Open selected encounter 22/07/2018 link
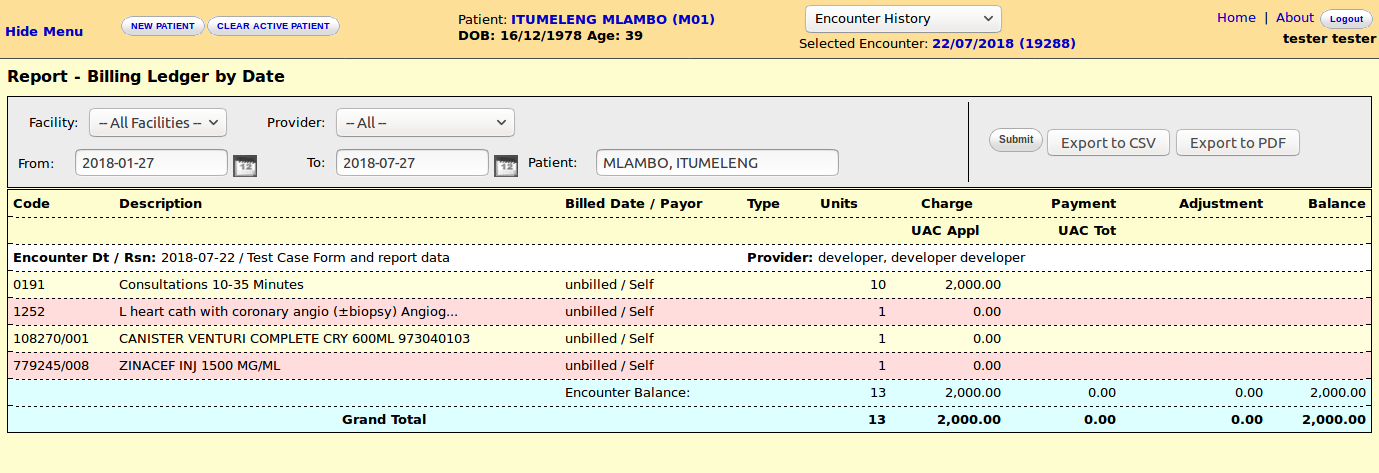1379x473 pixels. (x=1003, y=44)
